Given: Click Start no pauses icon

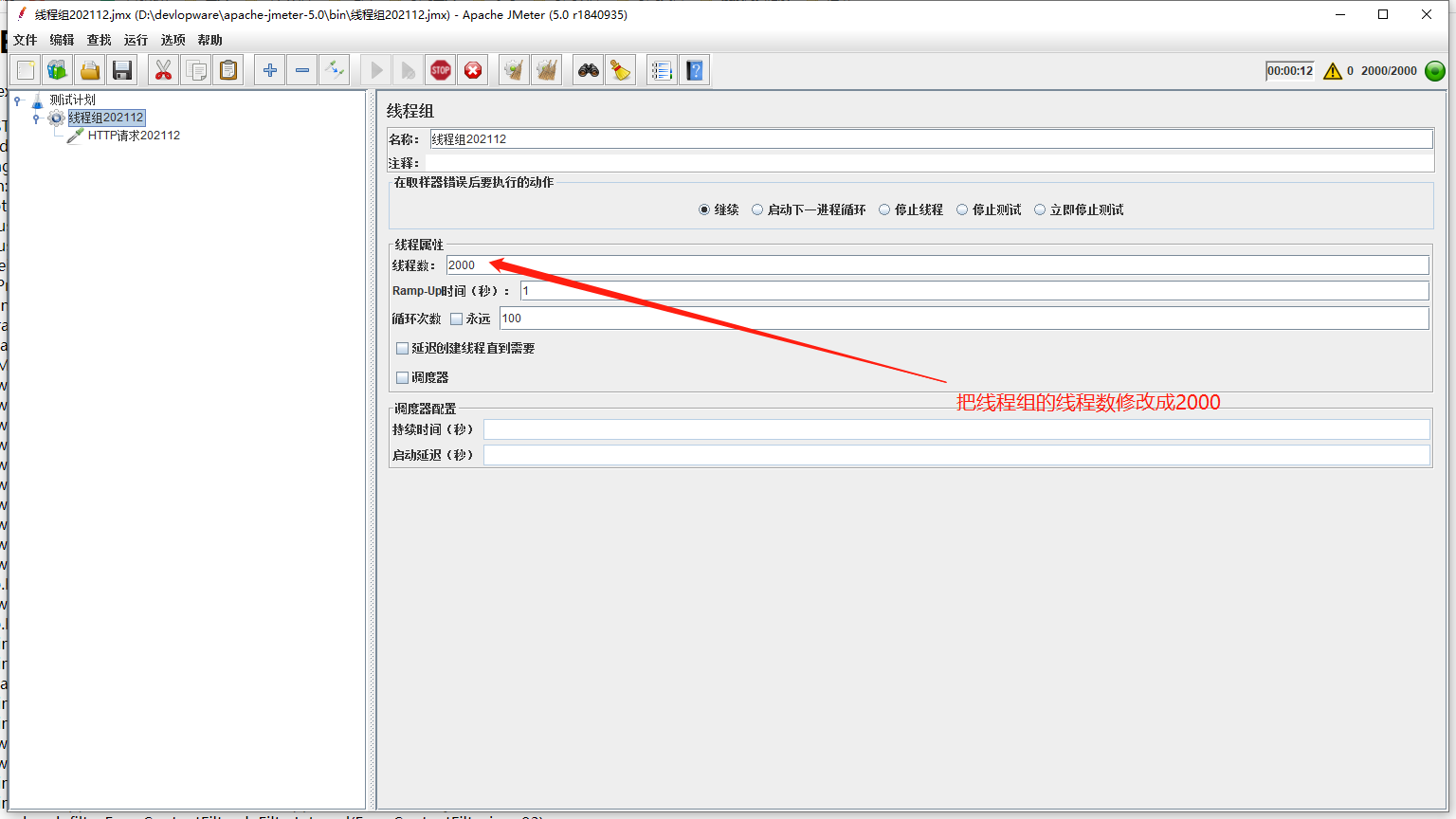Looking at the screenshot, I should pos(409,70).
